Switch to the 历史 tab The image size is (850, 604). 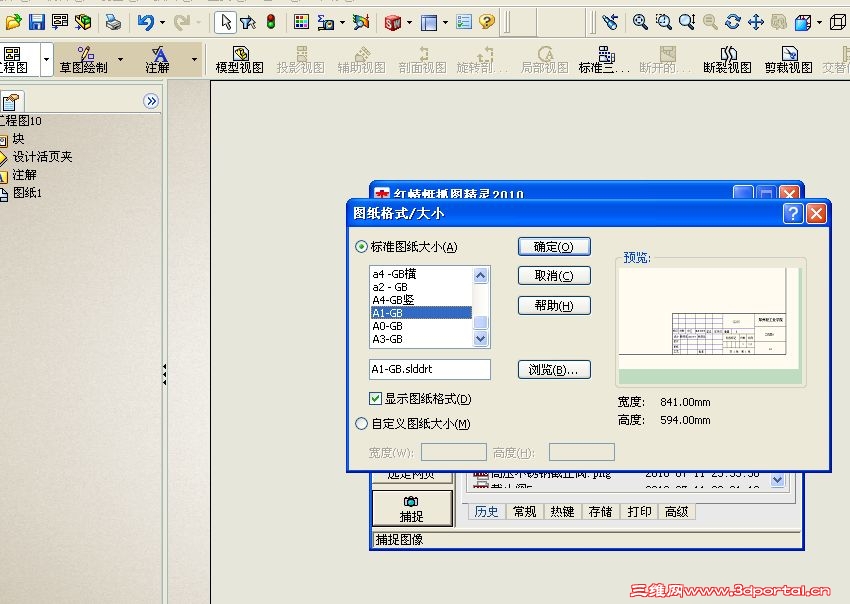[486, 511]
